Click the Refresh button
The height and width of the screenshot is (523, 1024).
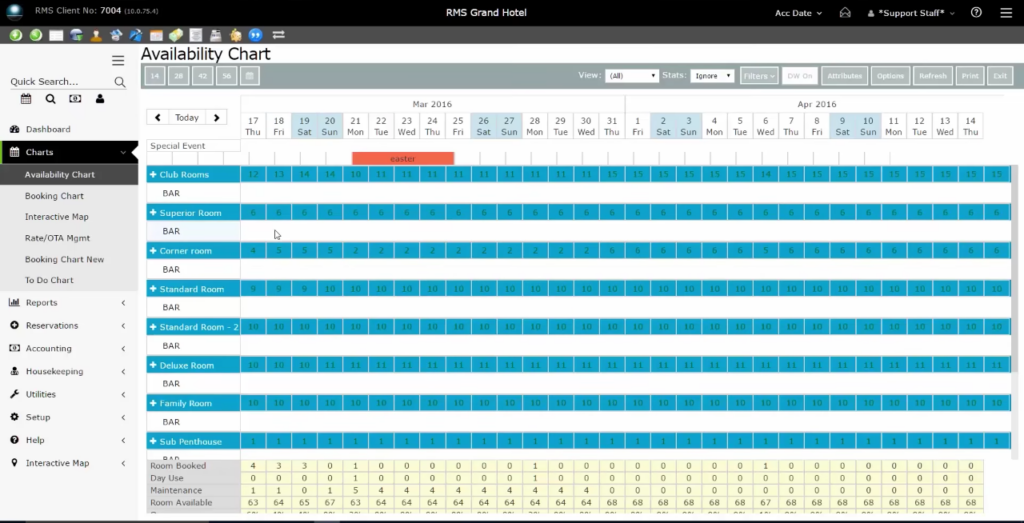click(x=933, y=76)
